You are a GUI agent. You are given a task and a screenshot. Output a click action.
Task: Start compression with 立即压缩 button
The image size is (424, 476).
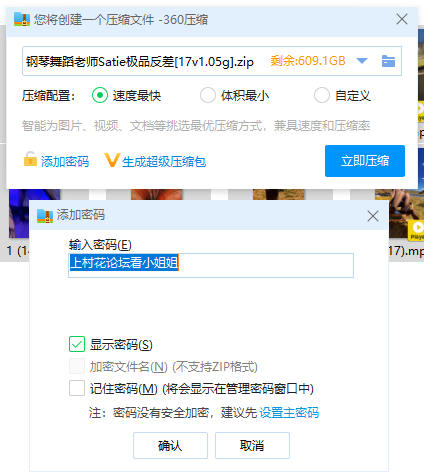[365, 161]
